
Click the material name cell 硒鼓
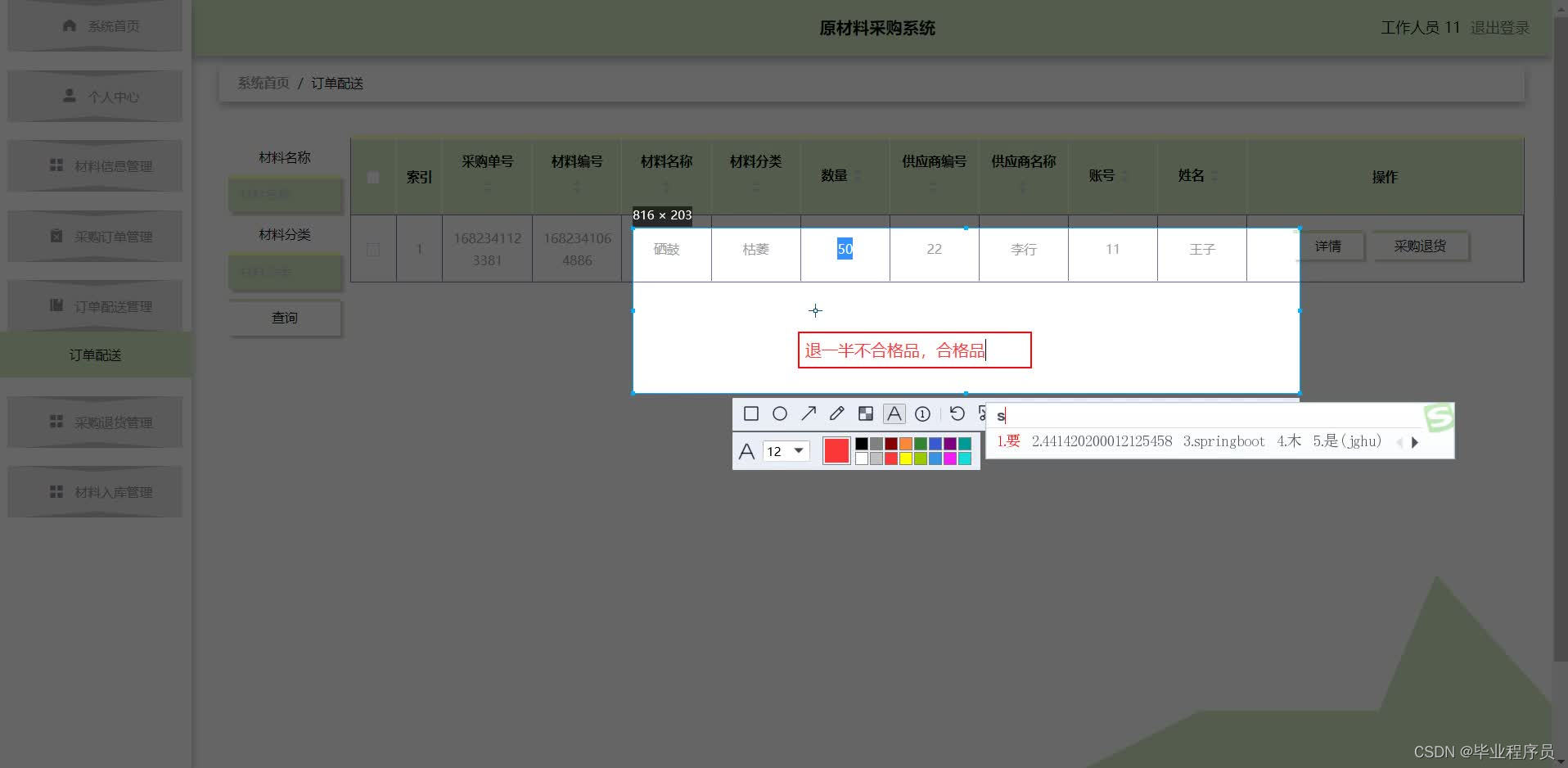[666, 249]
